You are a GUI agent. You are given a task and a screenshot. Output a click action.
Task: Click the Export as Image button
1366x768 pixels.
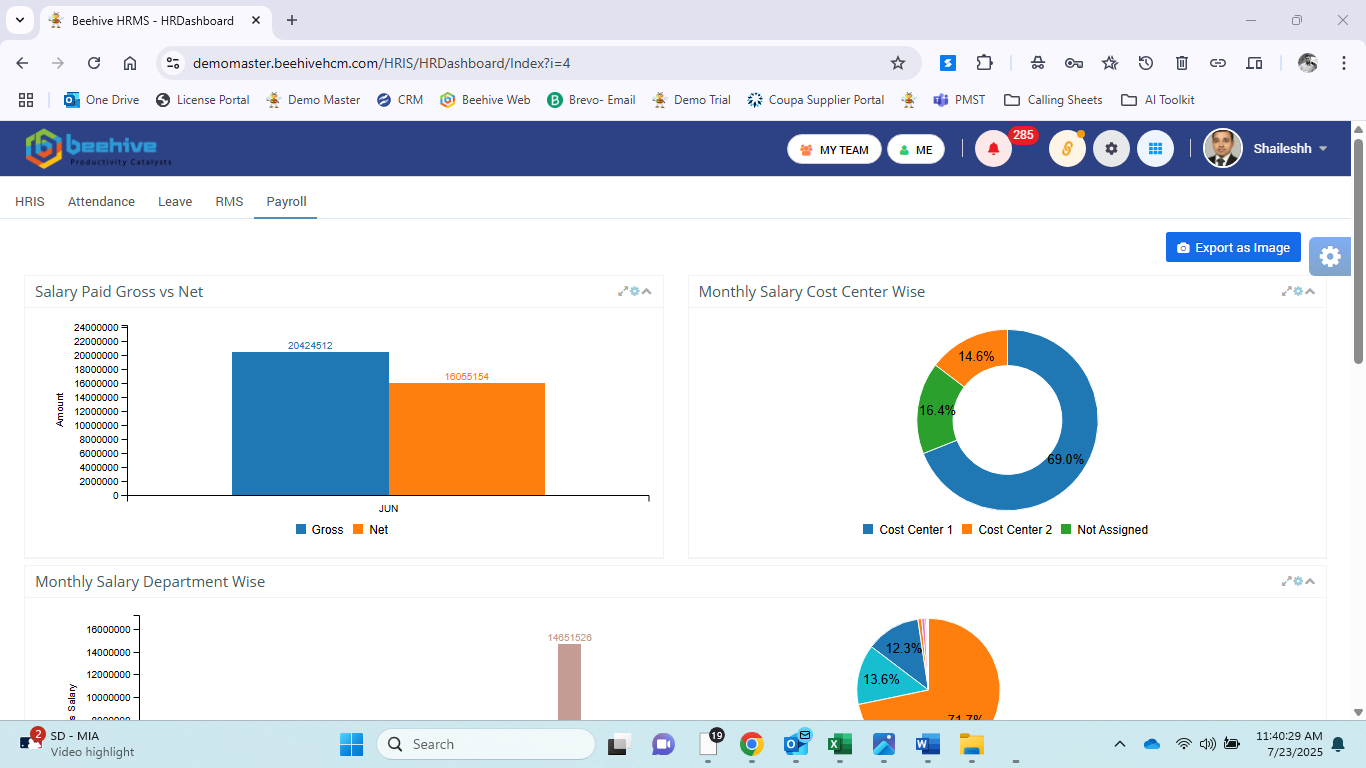tap(1233, 246)
